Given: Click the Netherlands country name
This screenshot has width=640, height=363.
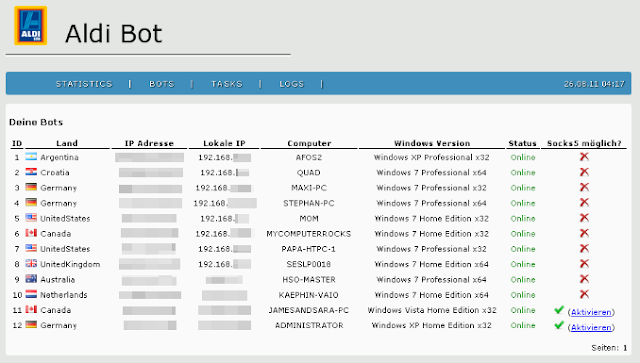Looking at the screenshot, I should [64, 295].
